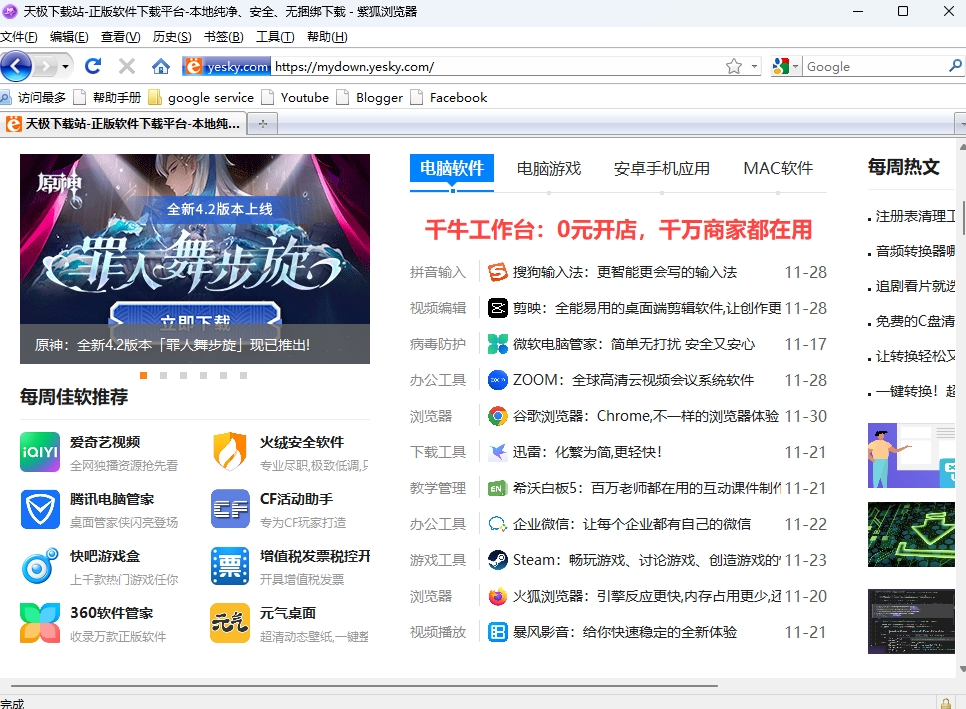Click the 谷歌浏览器 Chrome icon

point(497,416)
